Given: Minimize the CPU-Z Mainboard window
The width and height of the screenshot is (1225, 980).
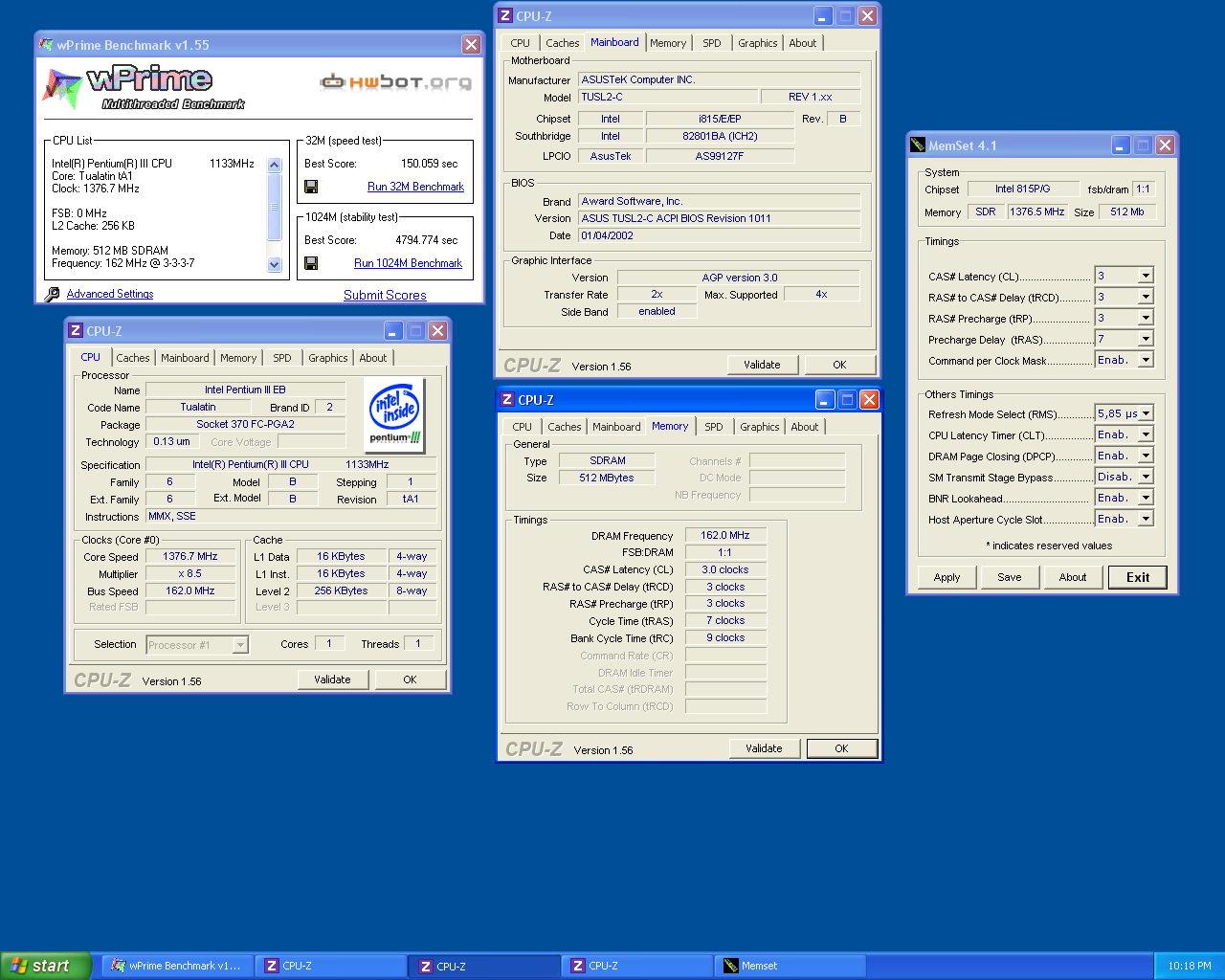Looking at the screenshot, I should [x=823, y=16].
